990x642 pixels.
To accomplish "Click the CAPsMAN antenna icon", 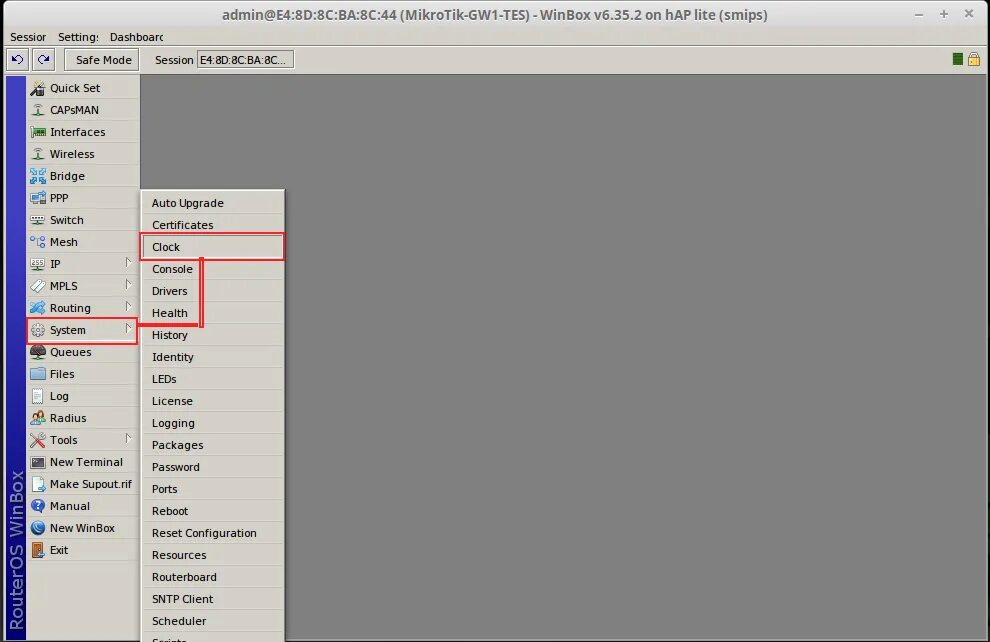I will [x=38, y=110].
